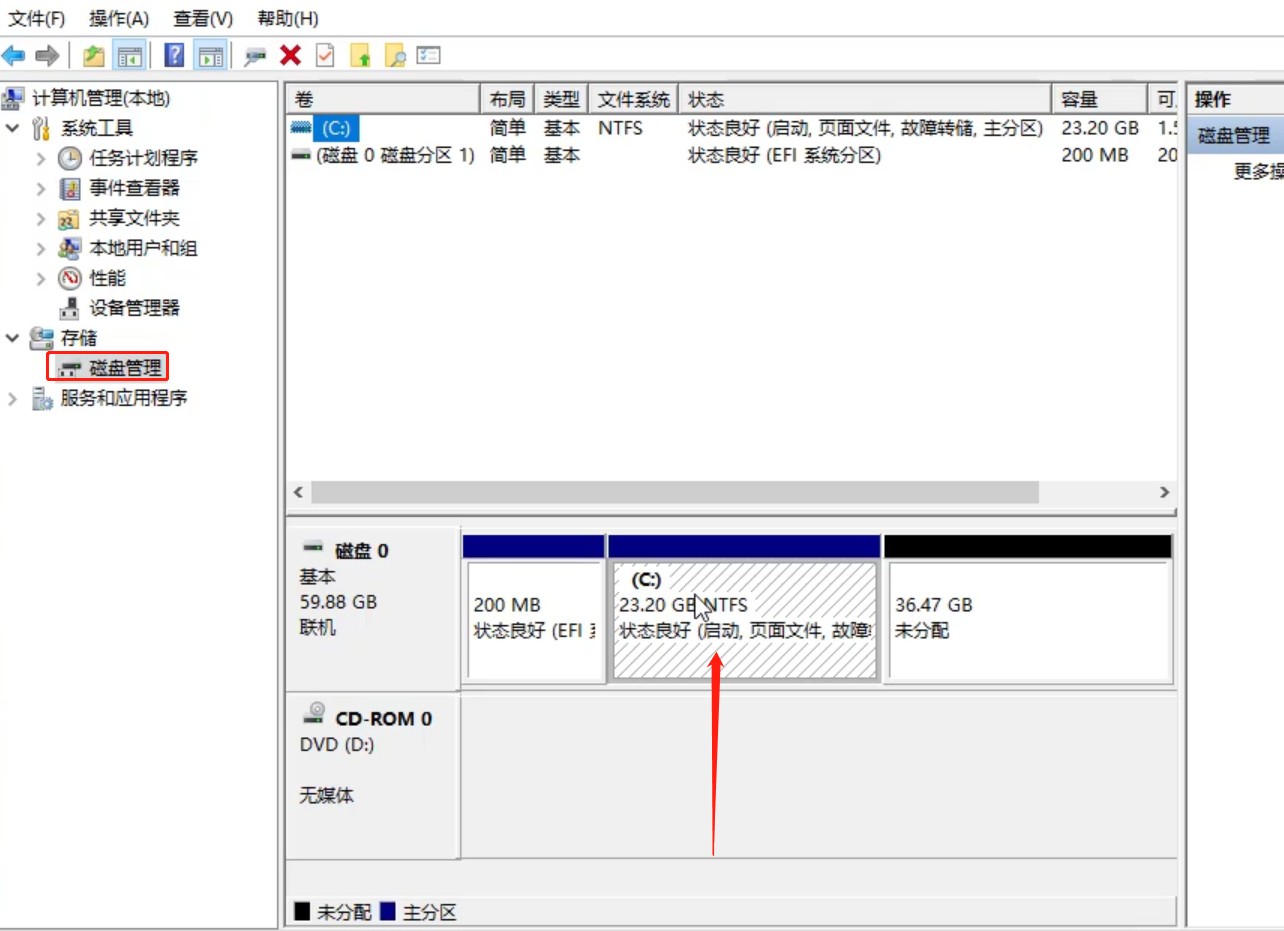Viewport: 1284px width, 931px height.
Task: Select 磁盘管理 in the tree
Action: coord(125,368)
